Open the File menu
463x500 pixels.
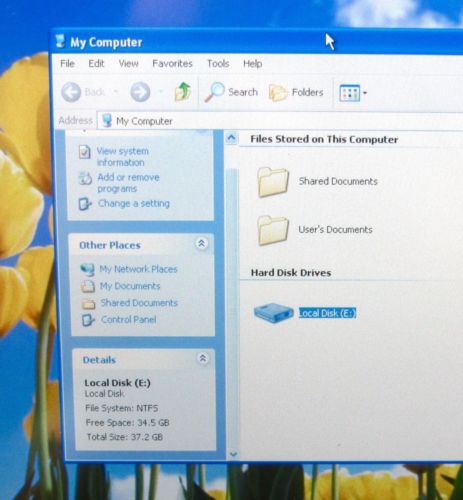[x=67, y=63]
